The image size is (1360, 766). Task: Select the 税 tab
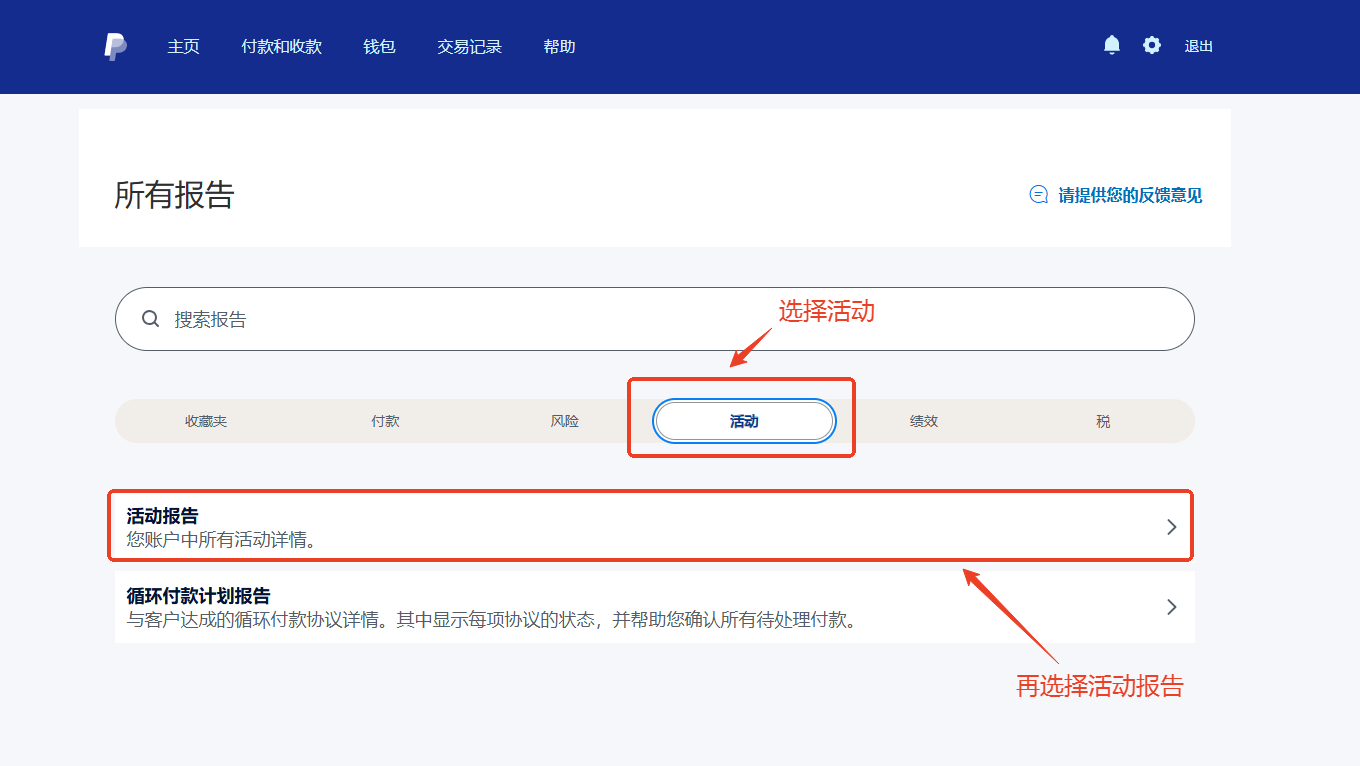click(x=1103, y=421)
